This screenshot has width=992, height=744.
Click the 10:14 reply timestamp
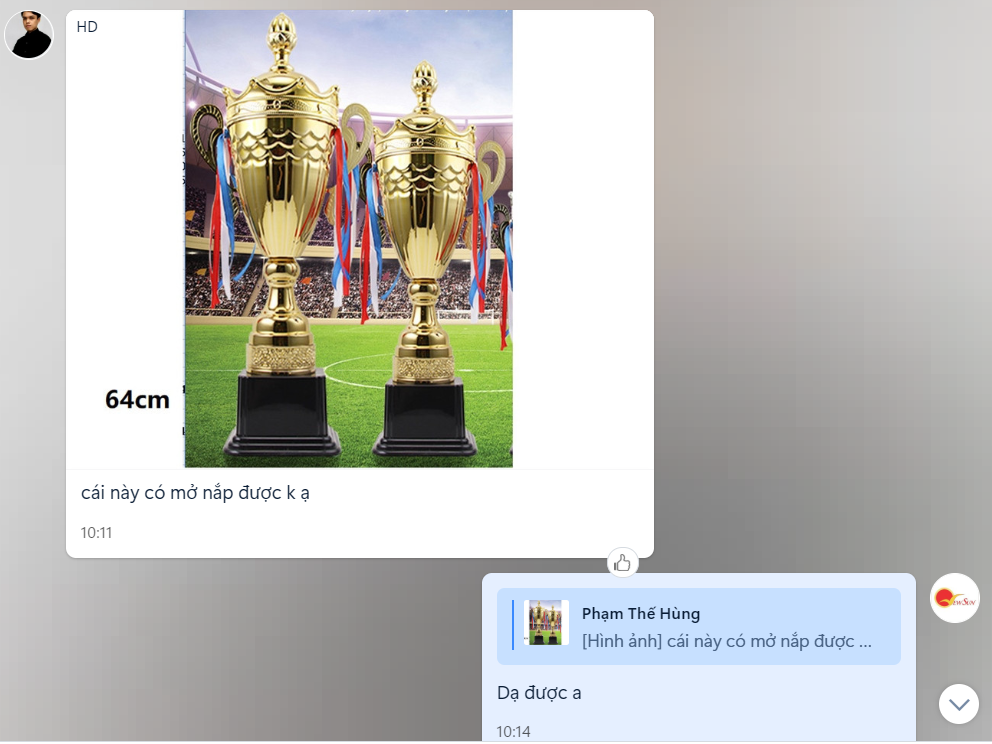point(513,732)
